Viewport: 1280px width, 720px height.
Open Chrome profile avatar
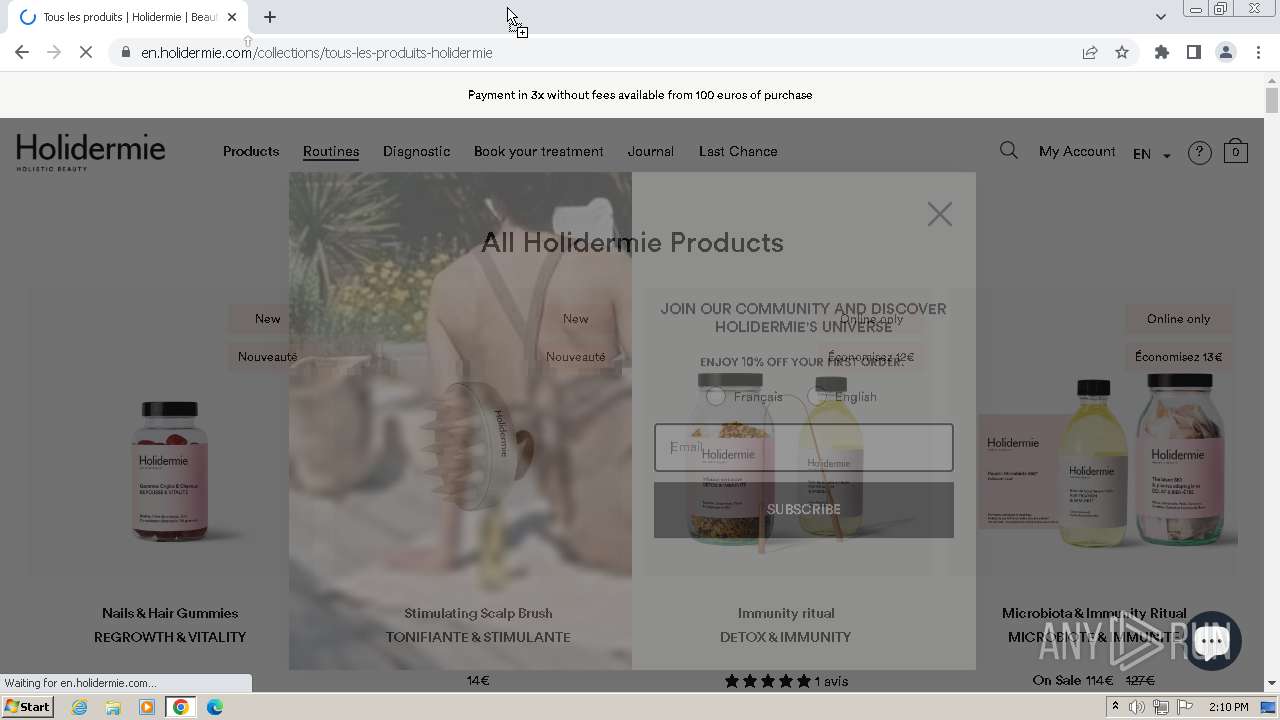click(x=1226, y=52)
